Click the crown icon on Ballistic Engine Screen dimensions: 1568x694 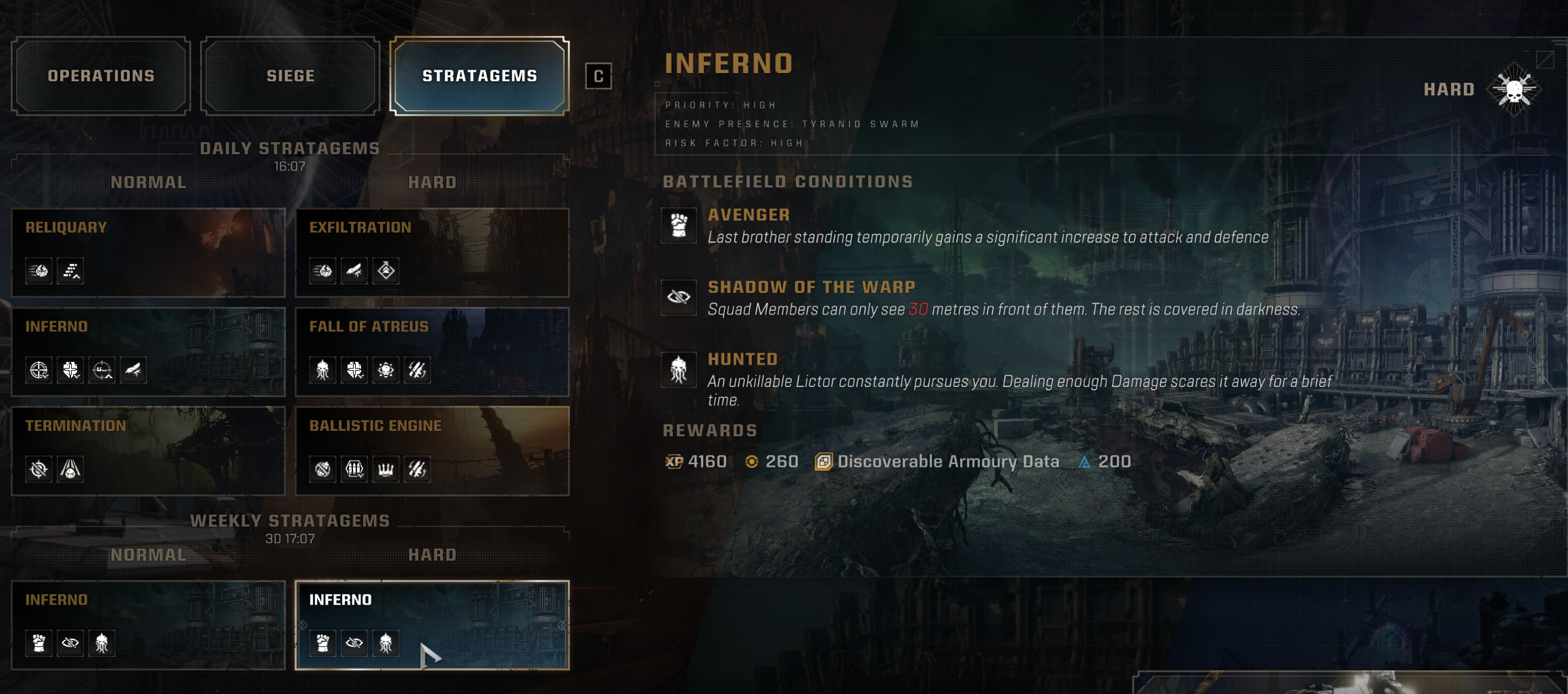[386, 469]
